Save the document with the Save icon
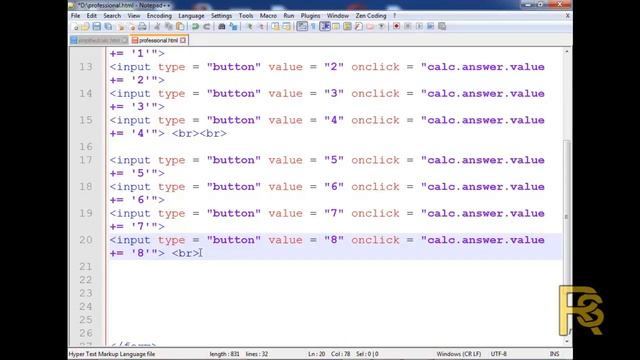 [96, 27]
